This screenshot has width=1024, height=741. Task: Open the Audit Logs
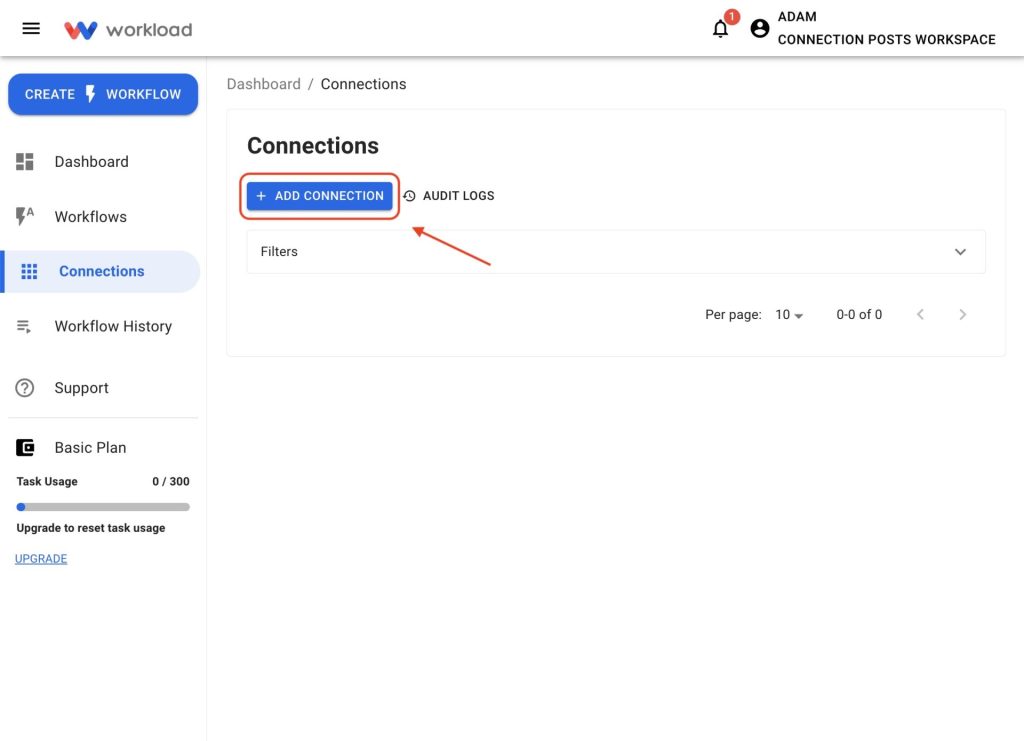click(x=449, y=196)
